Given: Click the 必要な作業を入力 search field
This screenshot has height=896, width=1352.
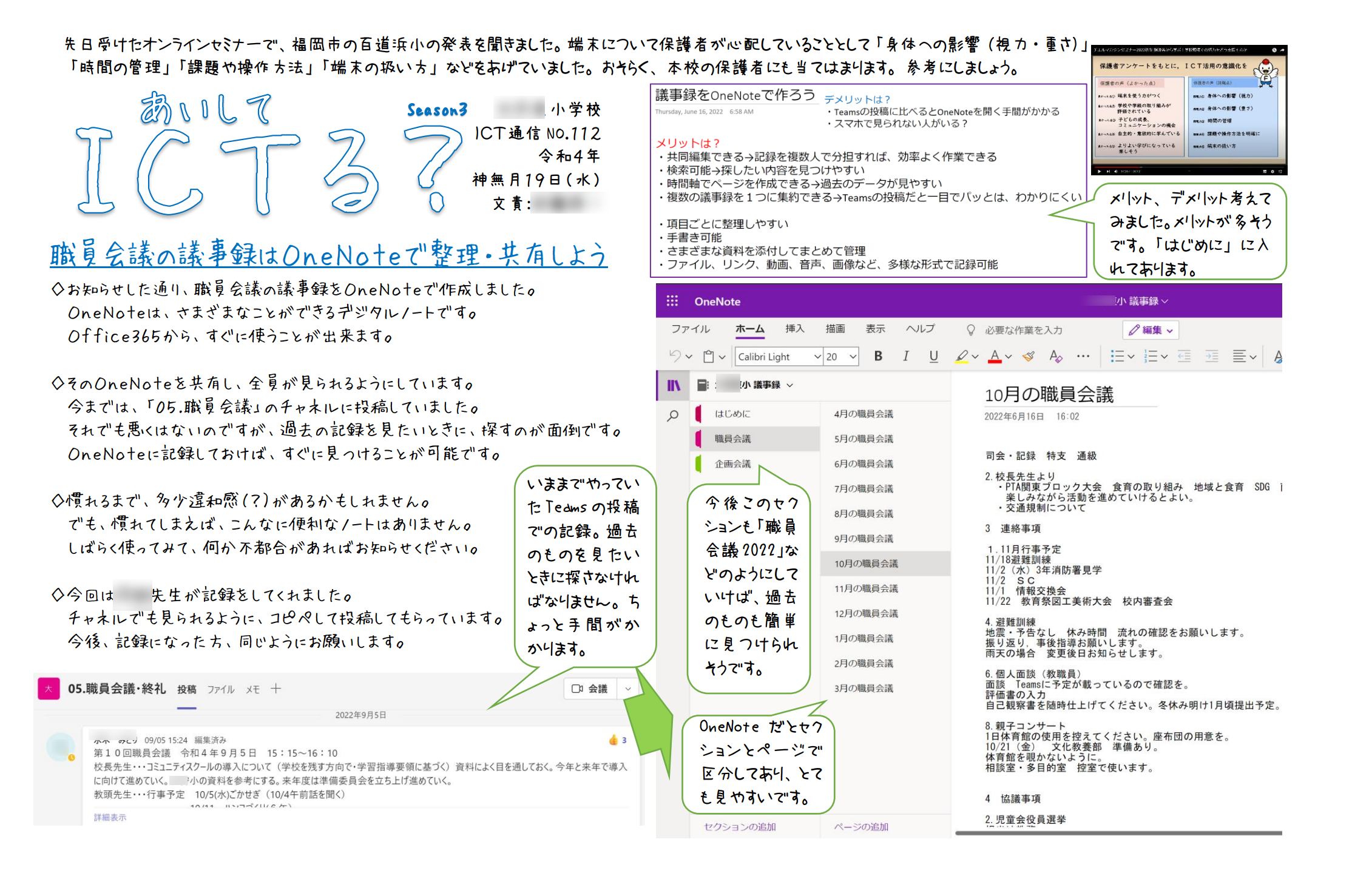Looking at the screenshot, I should point(1023,330).
